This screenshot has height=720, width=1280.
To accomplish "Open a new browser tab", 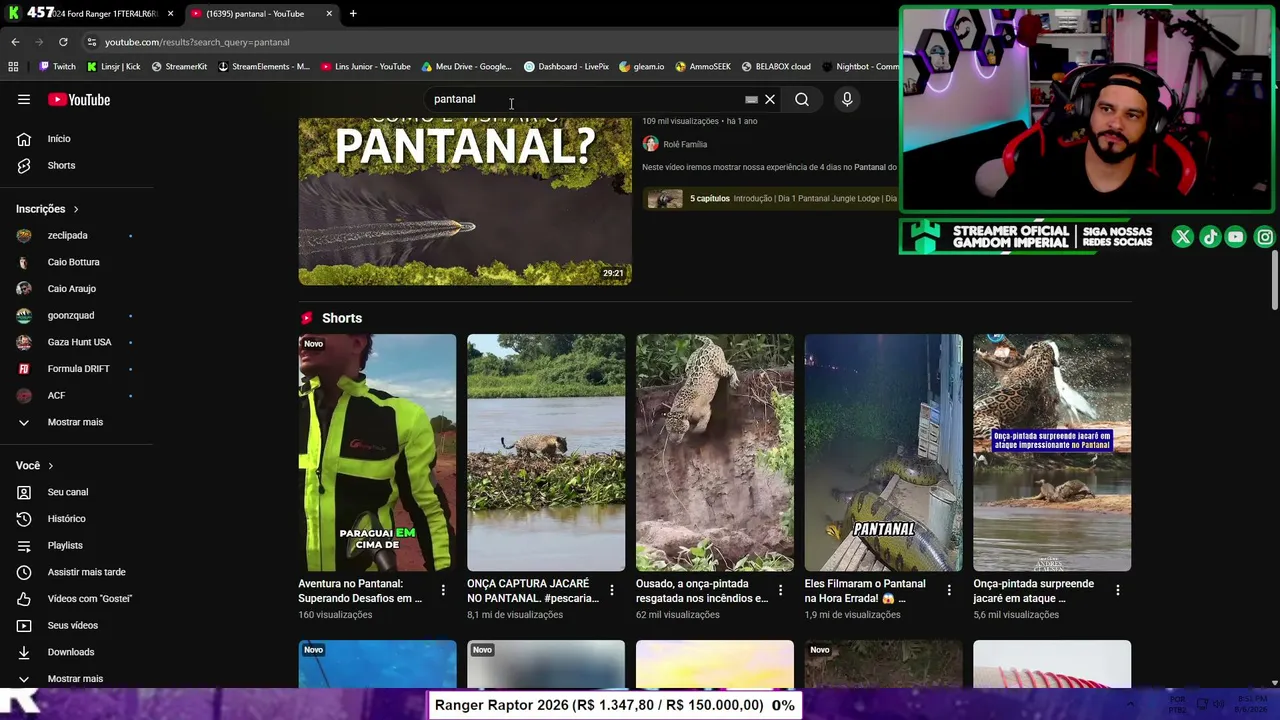I will click(x=353, y=14).
